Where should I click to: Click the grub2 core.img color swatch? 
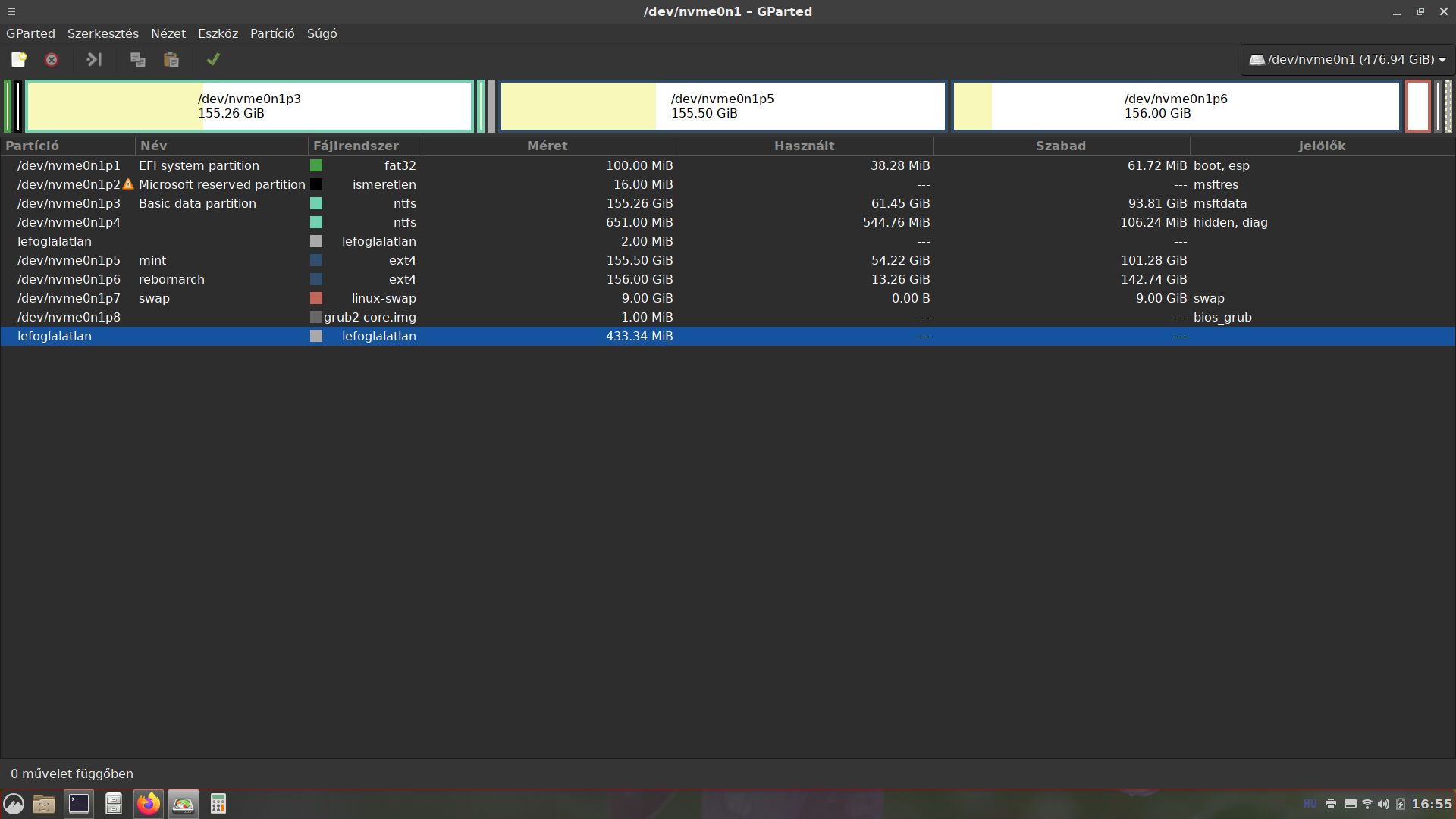click(316, 317)
